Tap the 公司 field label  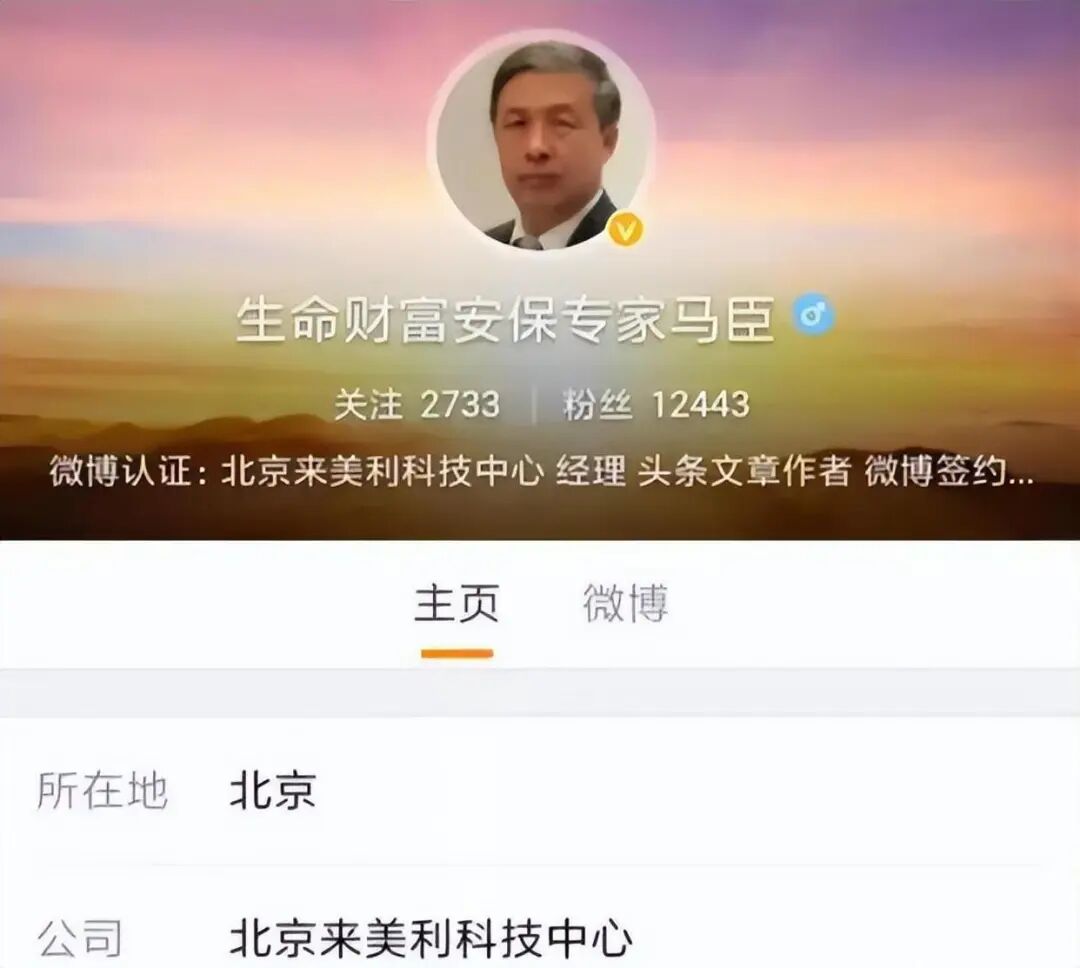80,938
